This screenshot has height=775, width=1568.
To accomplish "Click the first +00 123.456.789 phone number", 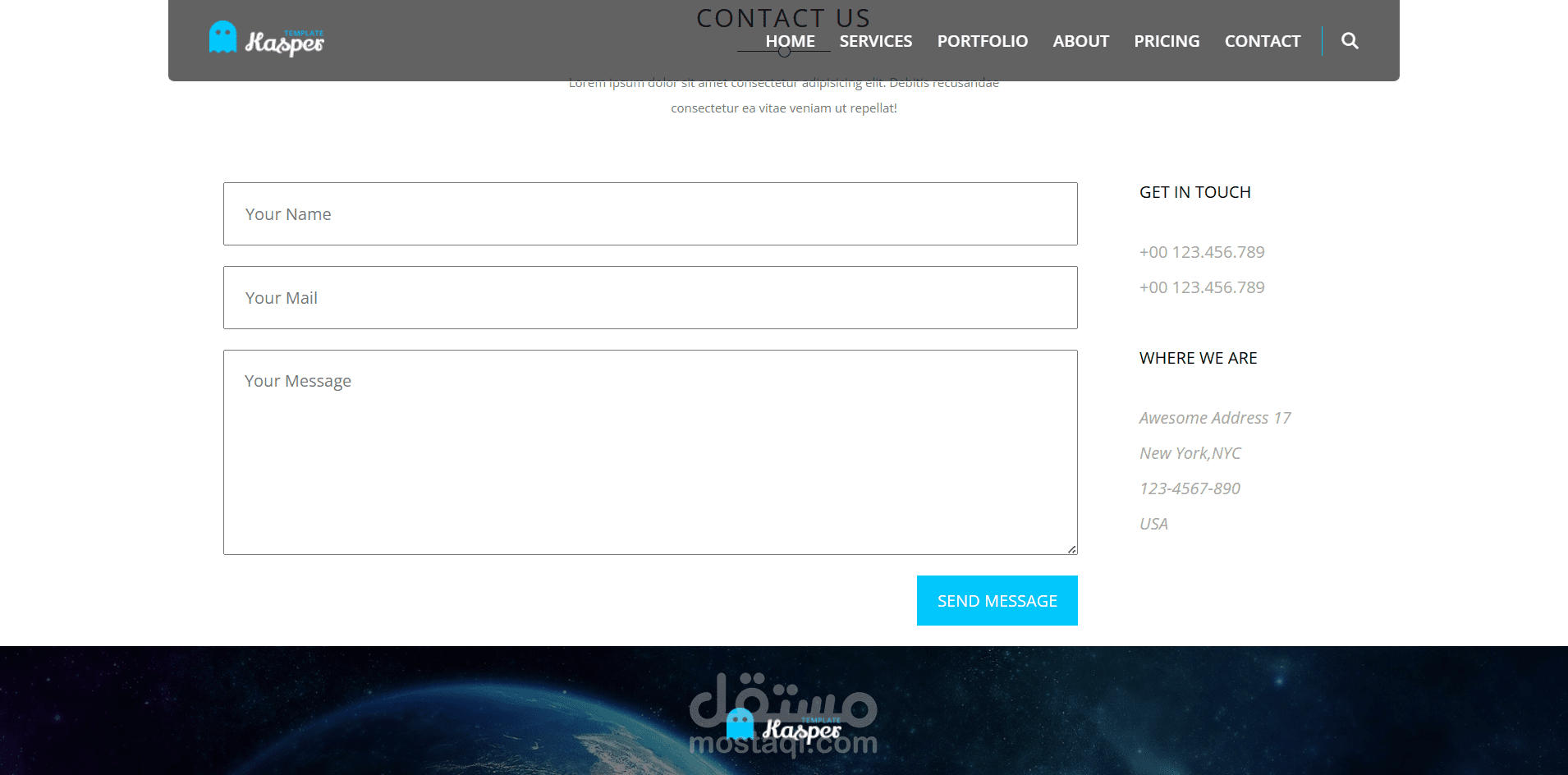I will point(1202,252).
